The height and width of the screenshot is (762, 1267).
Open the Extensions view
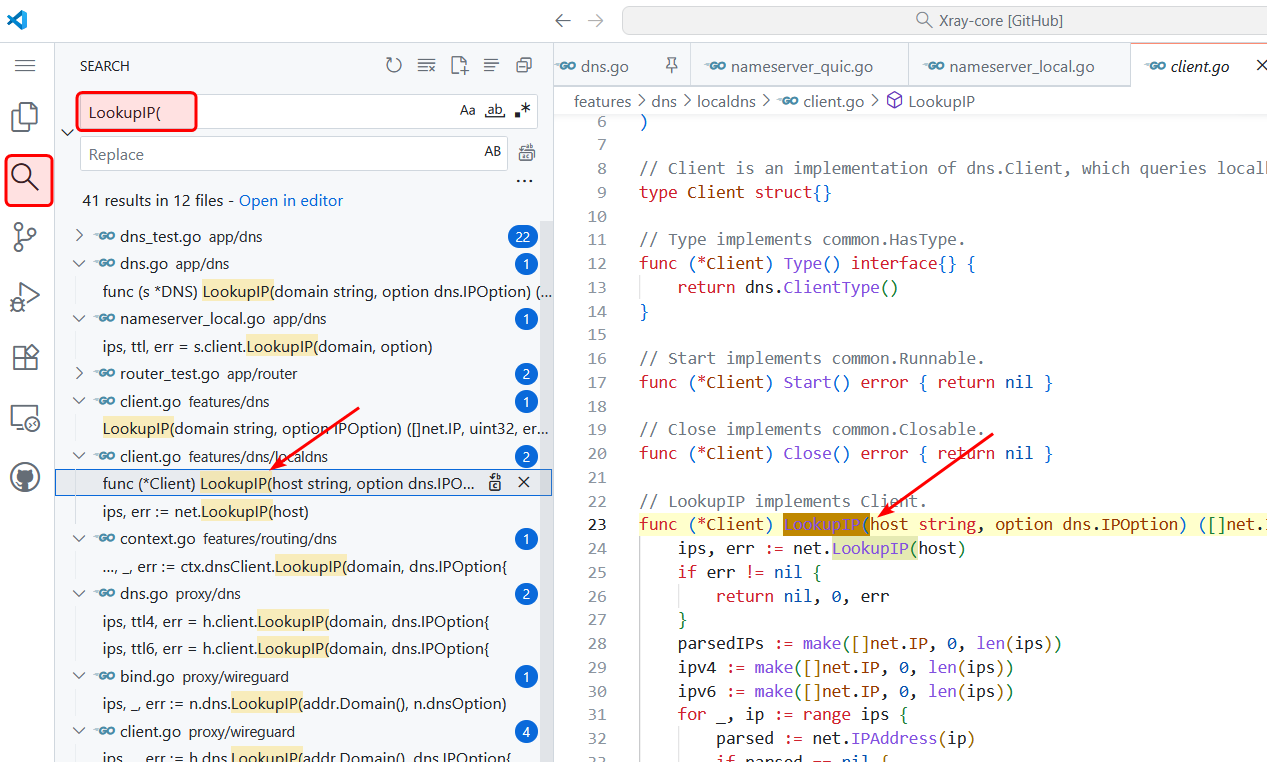25,357
